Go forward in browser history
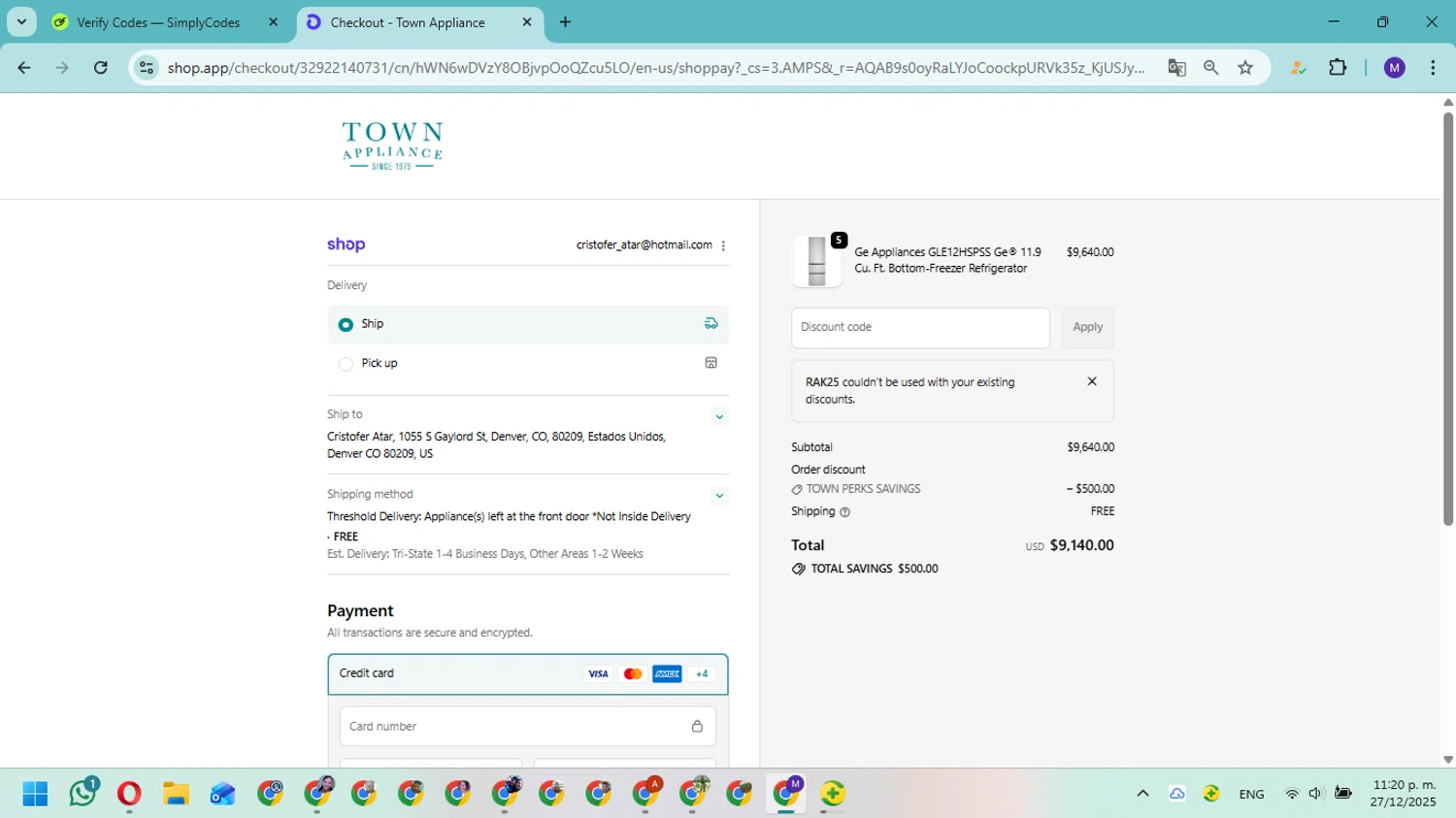Viewport: 1456px width, 818px height. (62, 68)
